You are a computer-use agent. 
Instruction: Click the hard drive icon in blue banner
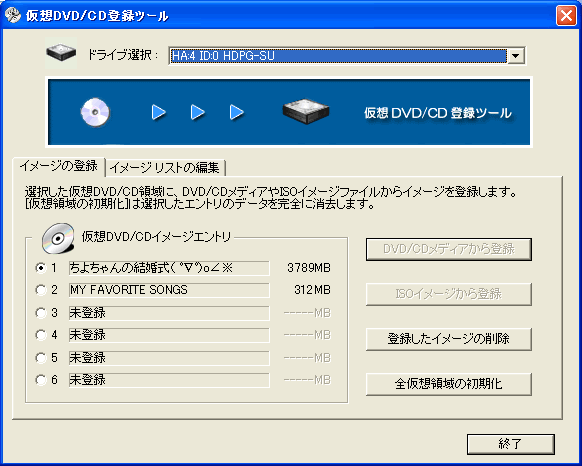[305, 111]
